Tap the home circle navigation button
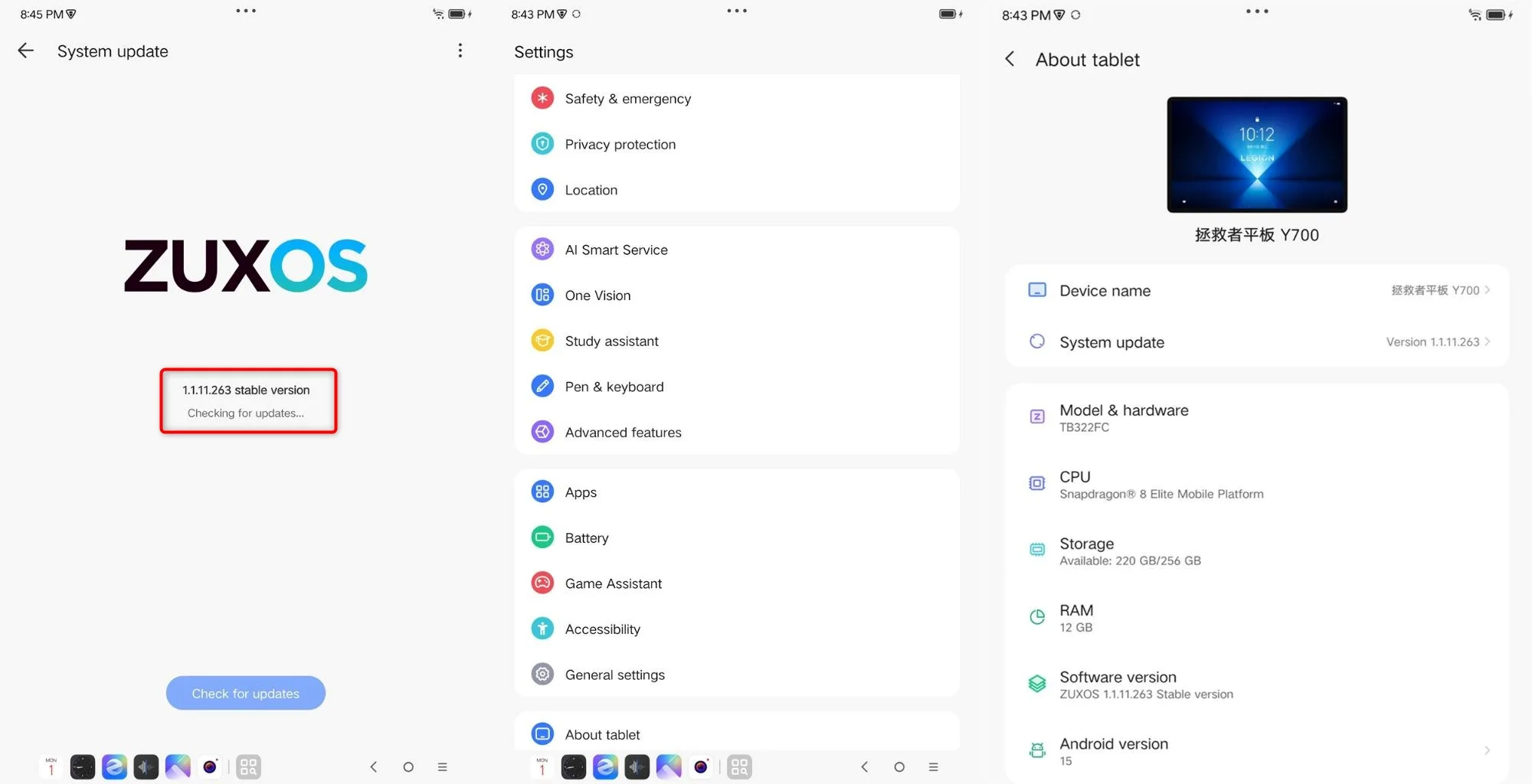 408,766
